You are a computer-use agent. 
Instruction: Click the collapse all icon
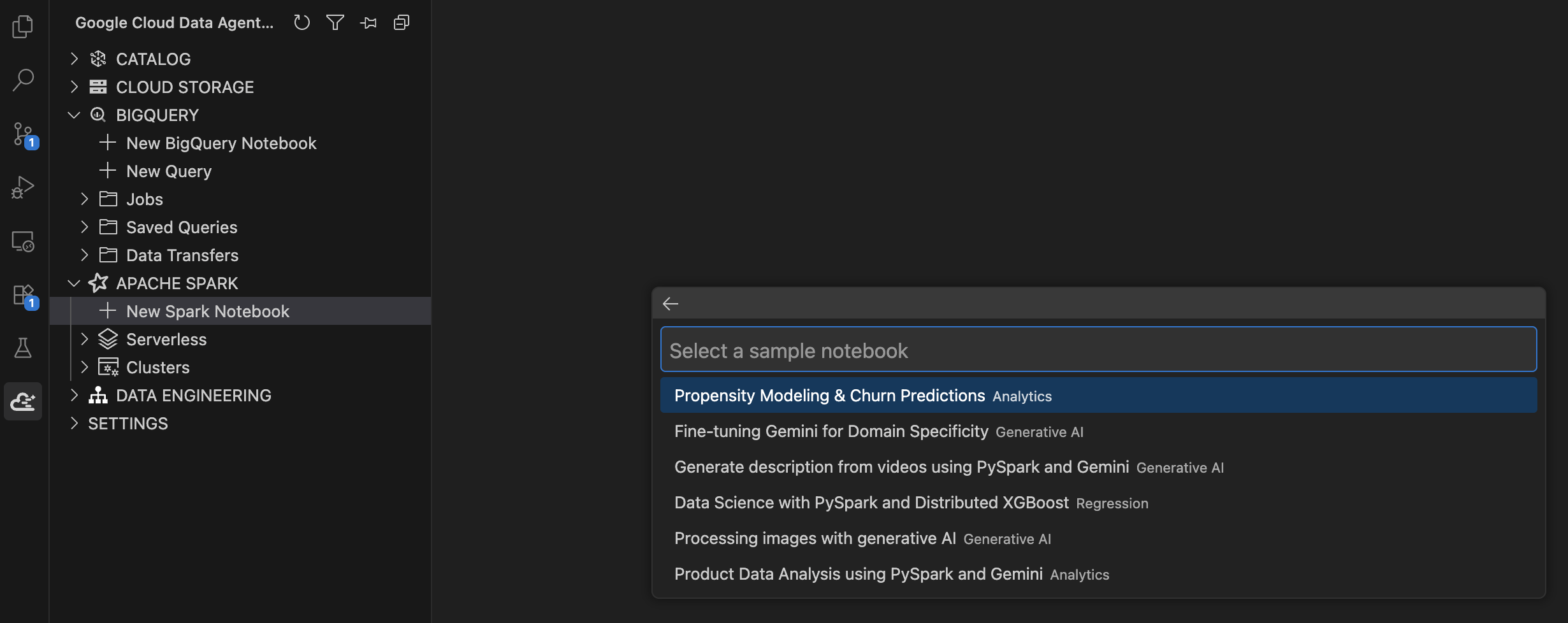(x=402, y=23)
